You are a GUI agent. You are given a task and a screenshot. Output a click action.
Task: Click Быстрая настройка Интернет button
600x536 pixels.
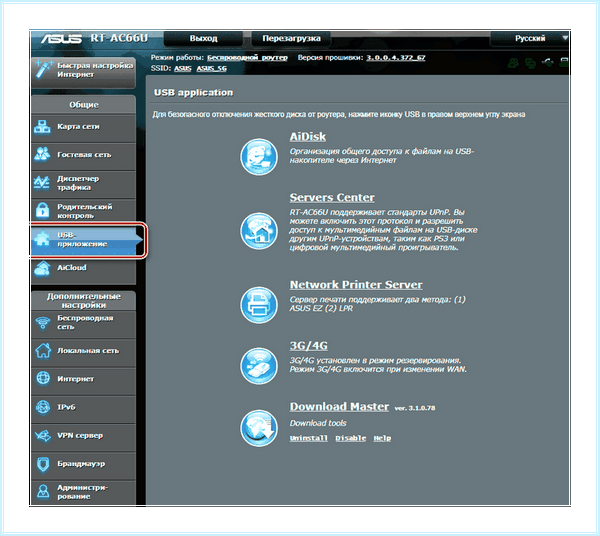83,71
